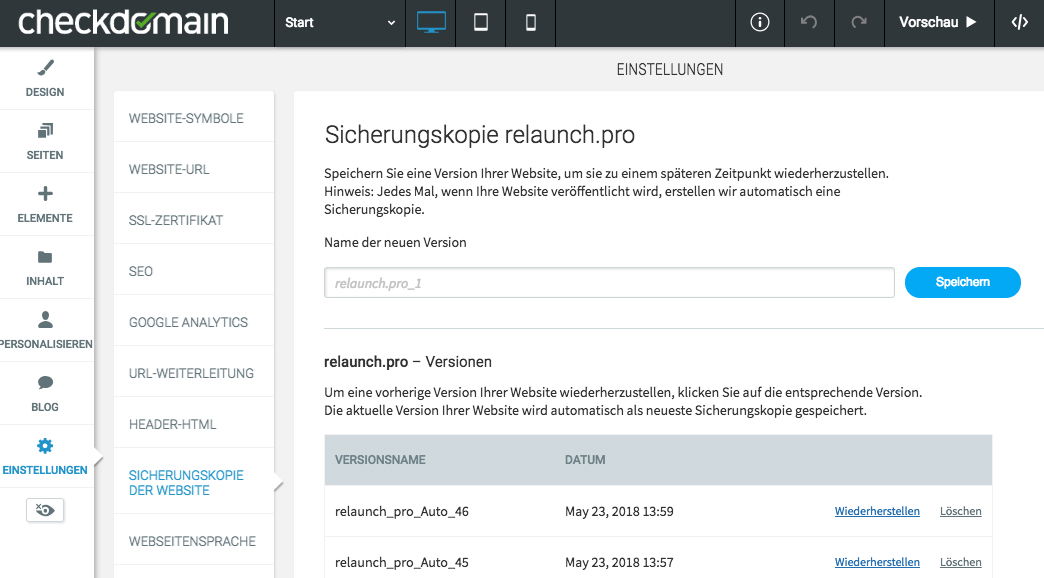Open the info icon in top bar
The width and height of the screenshot is (1044, 578).
[760, 23]
